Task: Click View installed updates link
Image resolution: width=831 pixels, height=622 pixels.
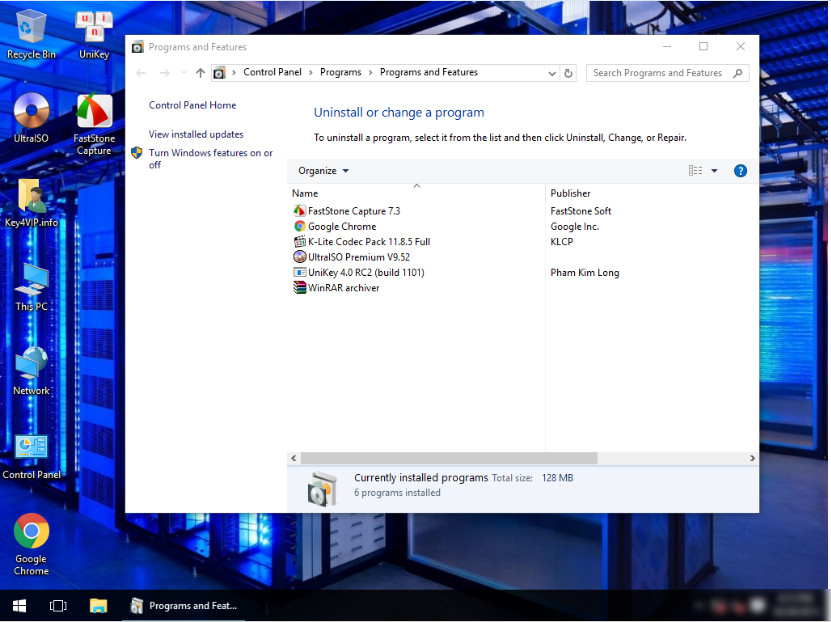Action: click(196, 134)
